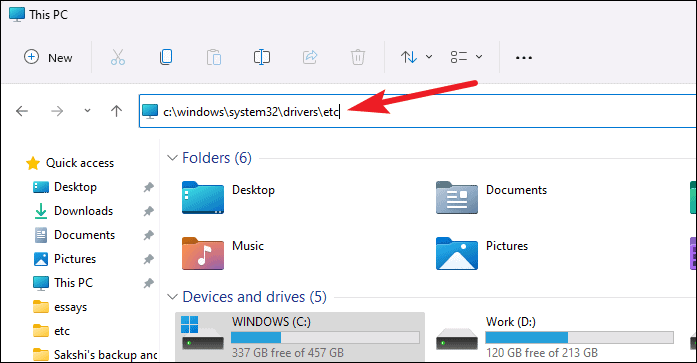Collapse the Folders (6) section

click(x=172, y=158)
